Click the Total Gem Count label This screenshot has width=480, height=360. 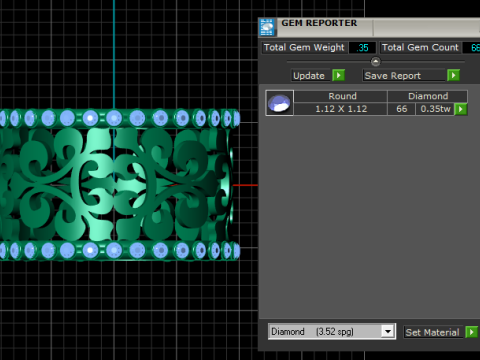pos(420,48)
